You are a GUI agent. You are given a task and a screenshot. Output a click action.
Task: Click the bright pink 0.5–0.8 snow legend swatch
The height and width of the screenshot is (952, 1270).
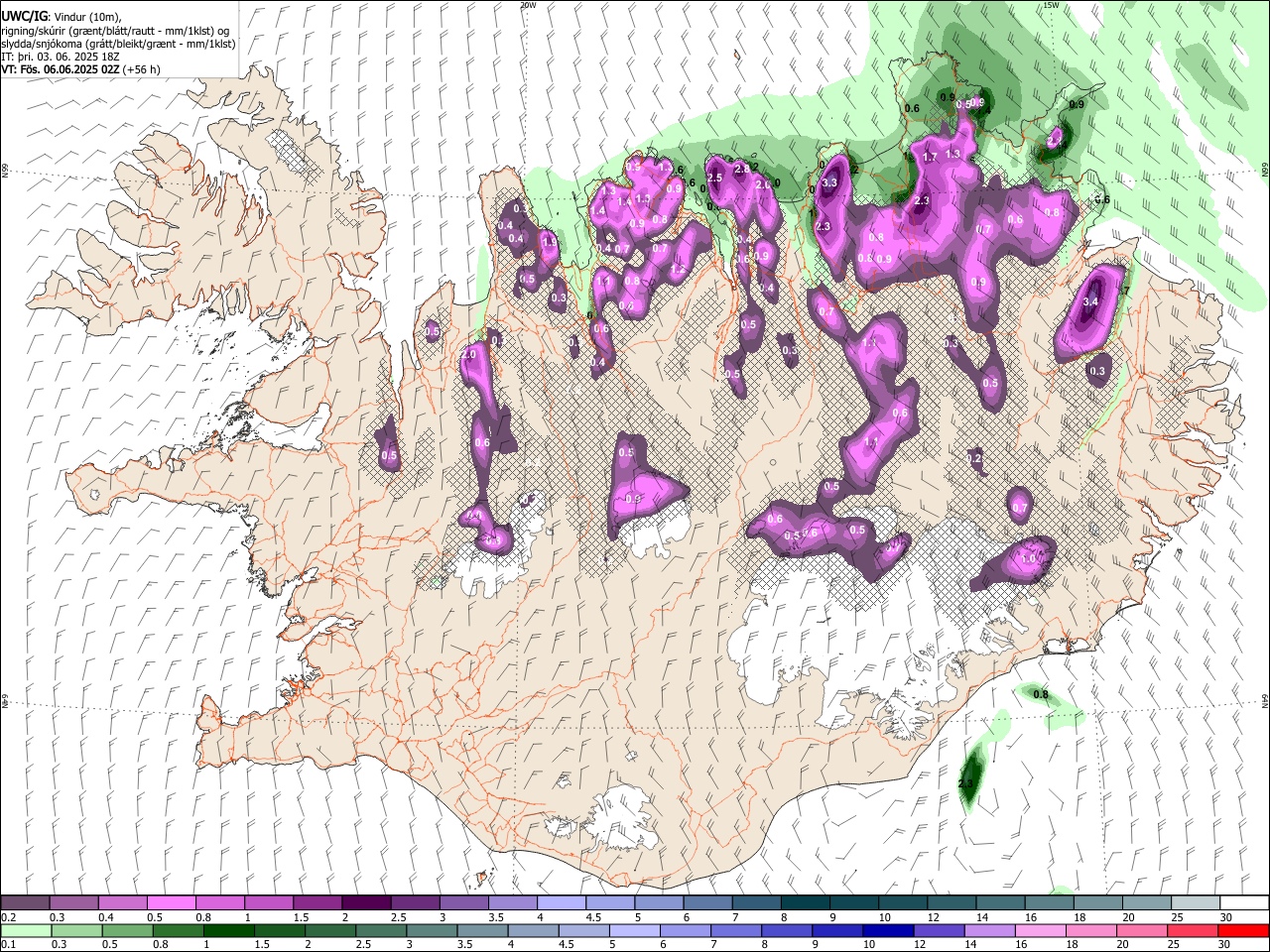tap(171, 902)
